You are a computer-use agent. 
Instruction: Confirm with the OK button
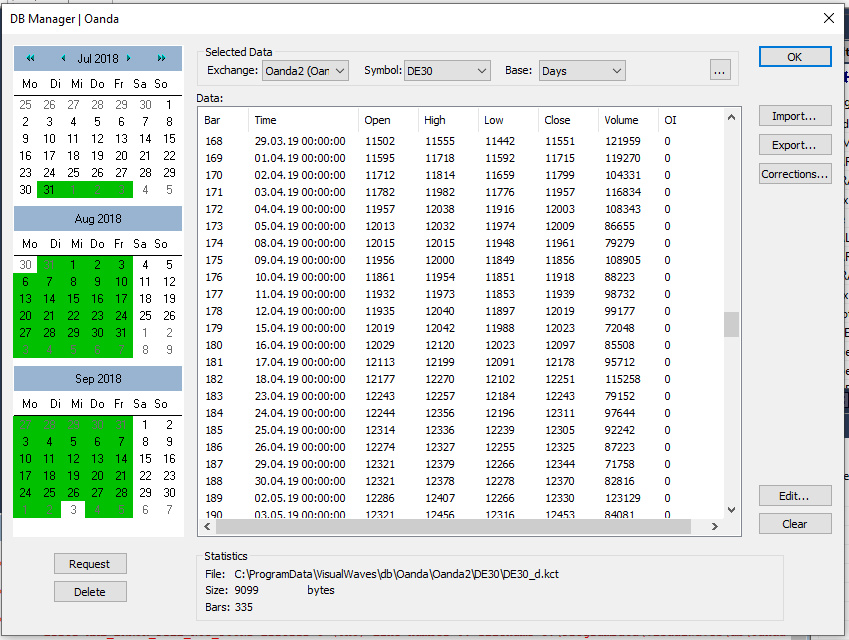[x=795, y=57]
